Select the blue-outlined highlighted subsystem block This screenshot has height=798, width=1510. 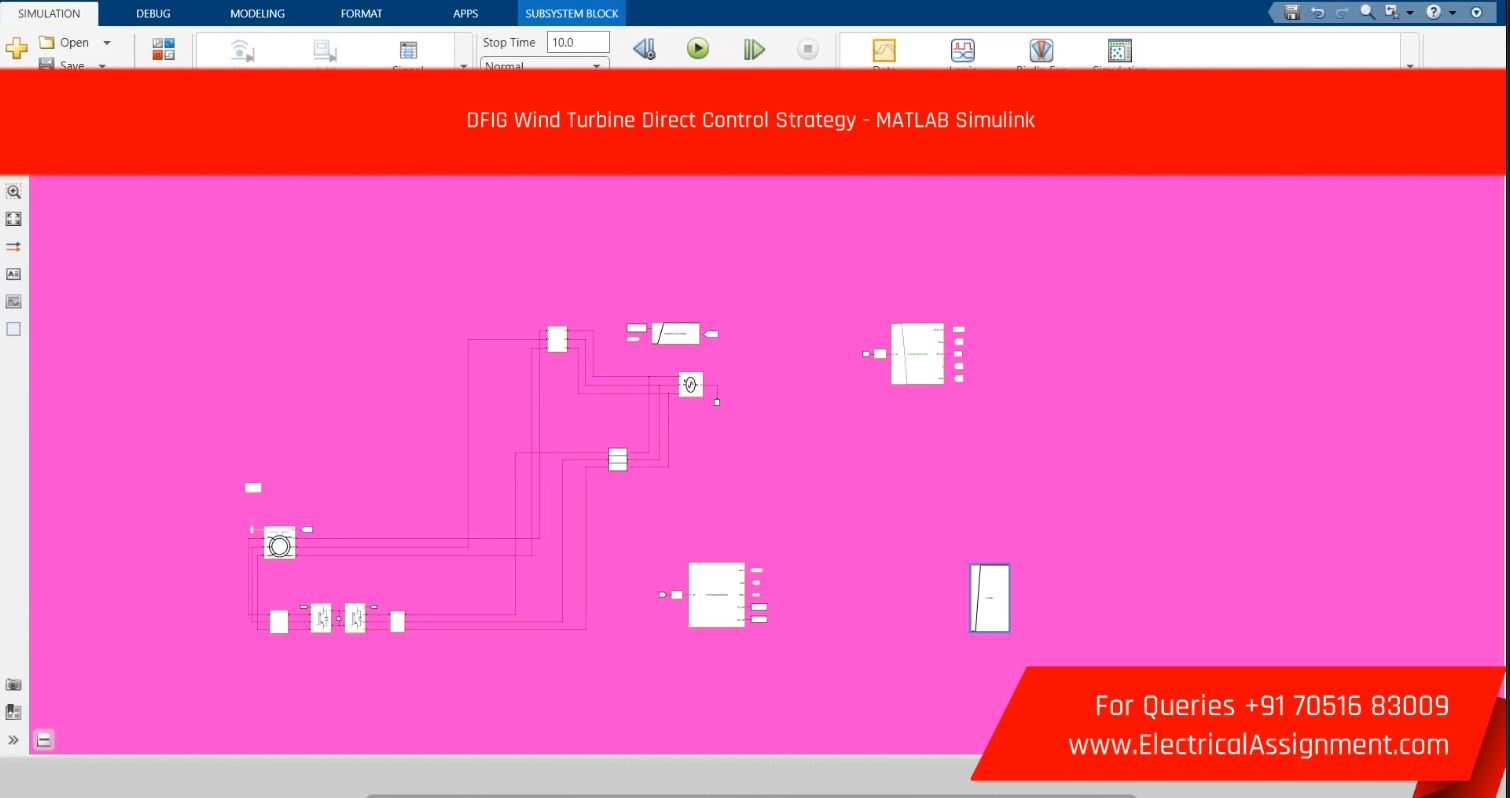(x=989, y=598)
